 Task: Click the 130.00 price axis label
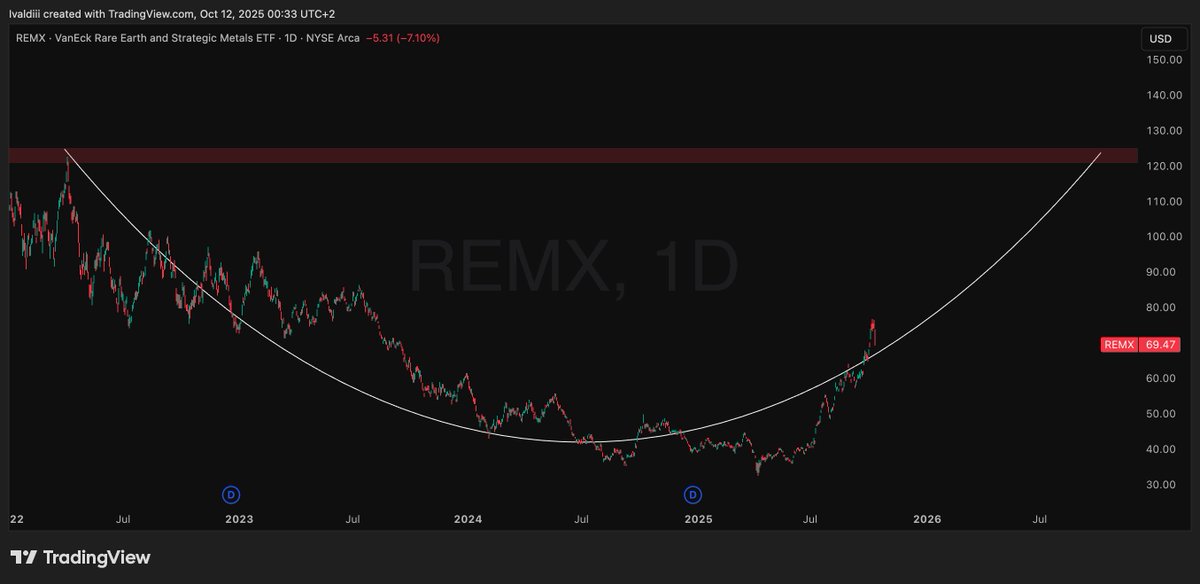tap(1164, 131)
